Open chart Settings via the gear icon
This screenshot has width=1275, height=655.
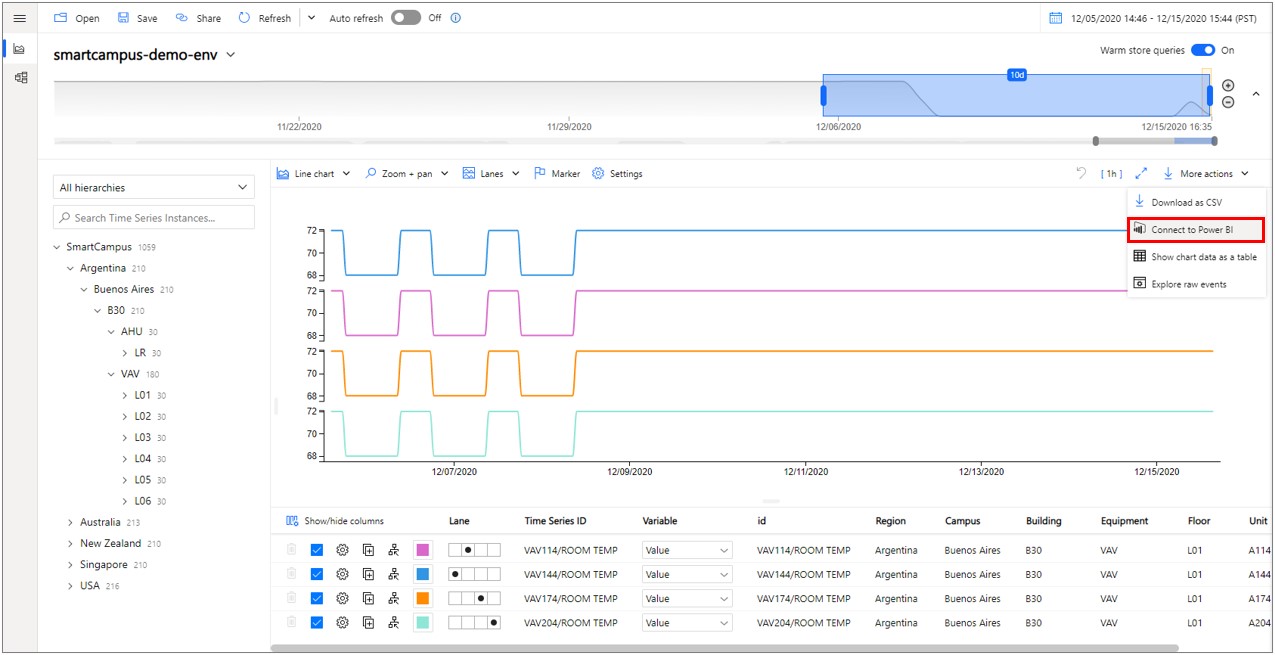pos(617,173)
